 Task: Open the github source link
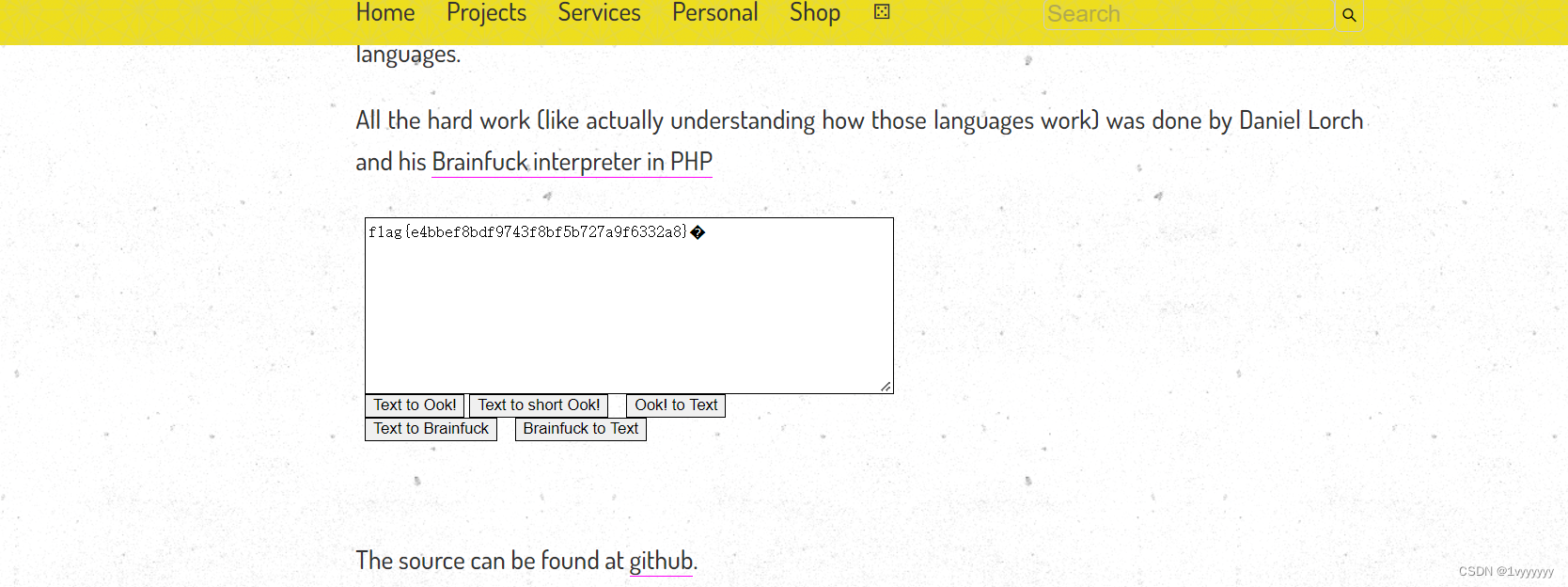[661, 561]
